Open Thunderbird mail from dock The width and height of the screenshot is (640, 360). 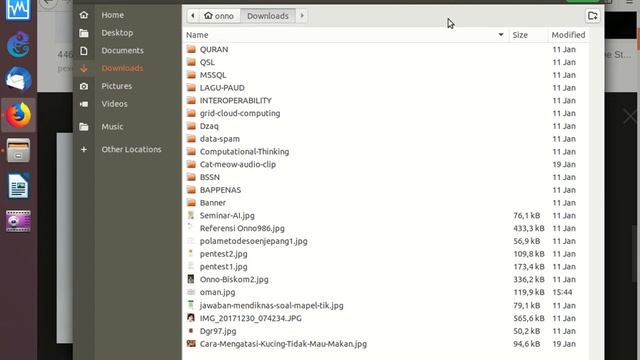tap(18, 79)
